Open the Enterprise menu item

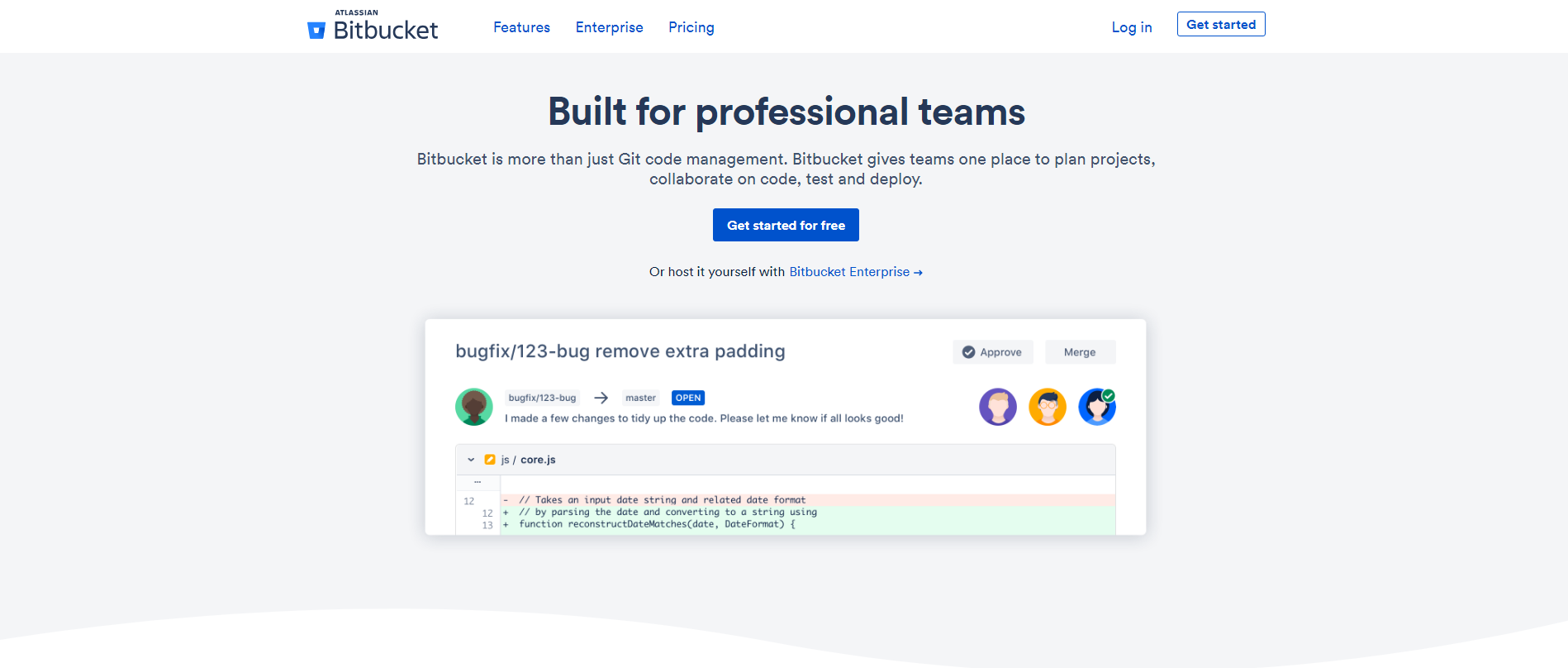pyautogui.click(x=609, y=27)
